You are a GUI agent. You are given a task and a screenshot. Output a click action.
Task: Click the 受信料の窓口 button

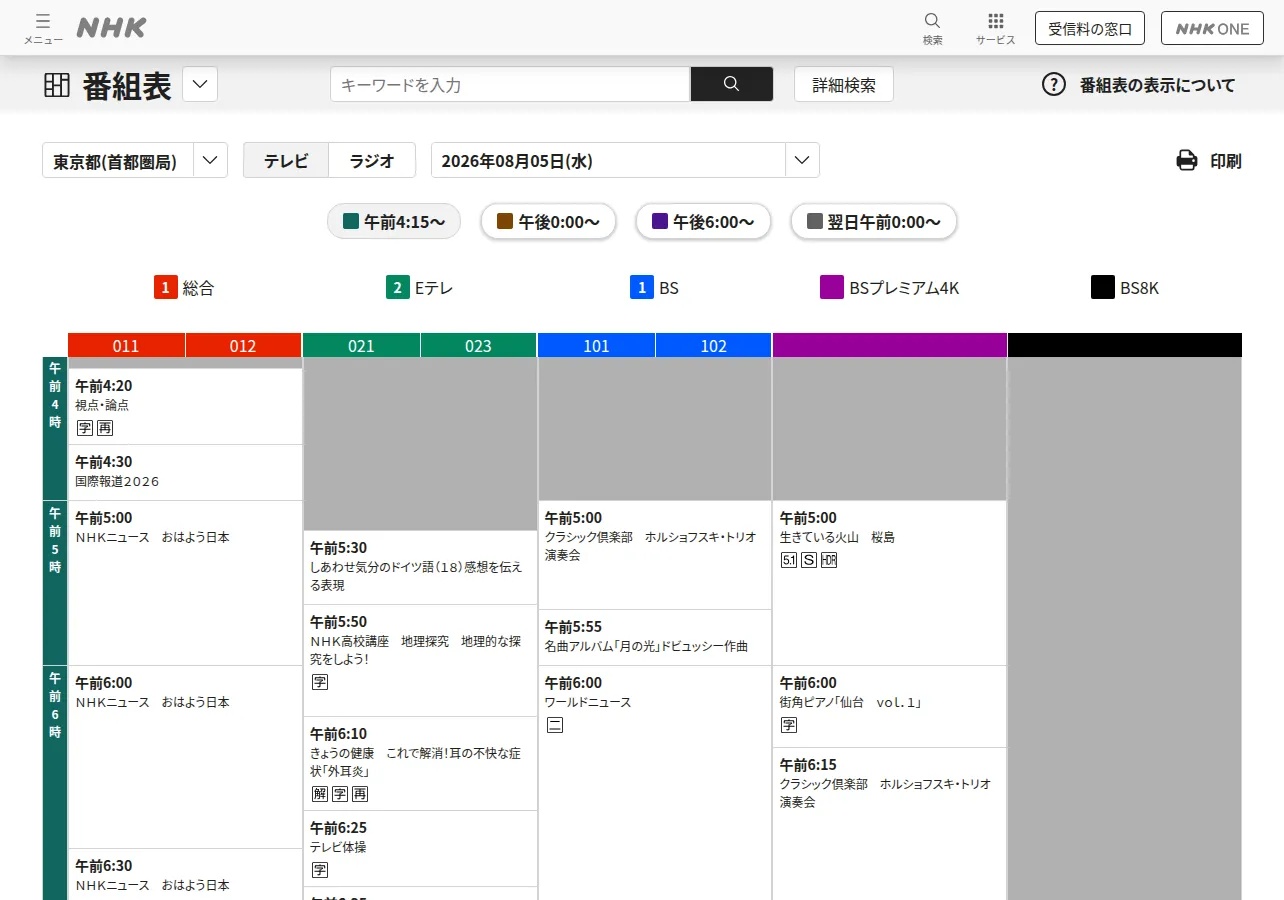[1090, 28]
